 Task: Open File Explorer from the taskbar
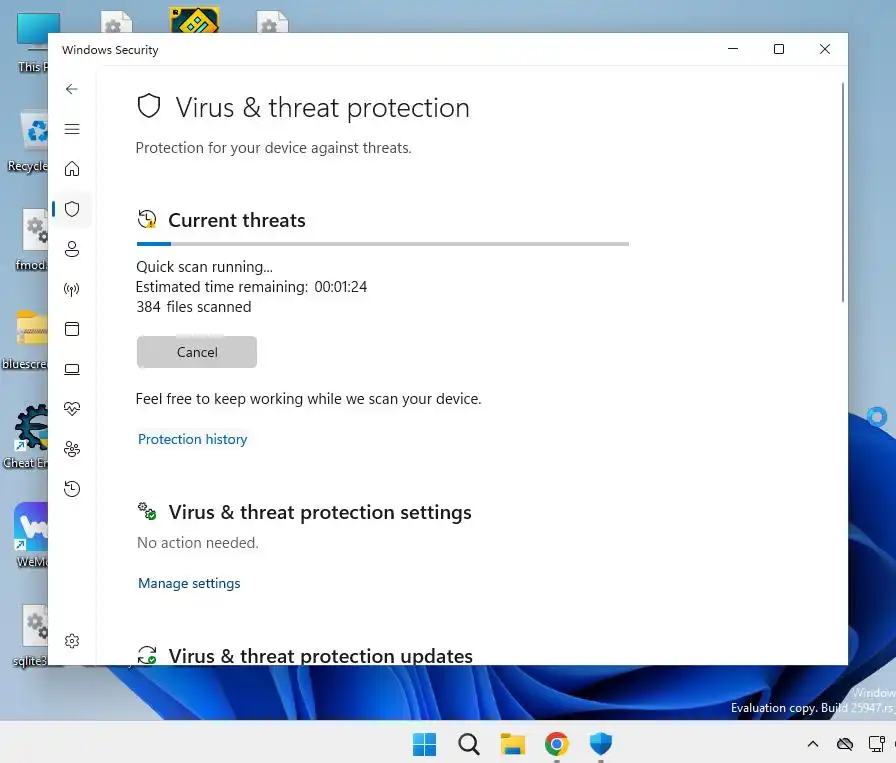(x=513, y=744)
